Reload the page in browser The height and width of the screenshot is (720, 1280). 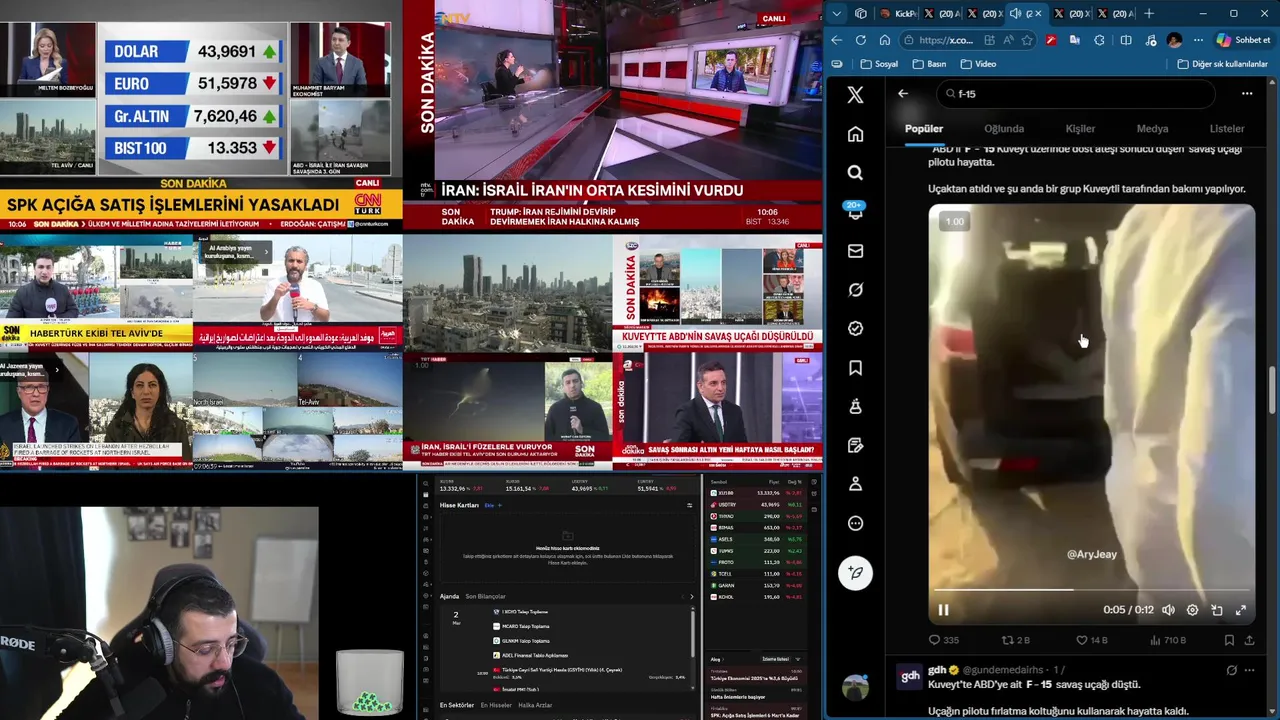(x=860, y=40)
